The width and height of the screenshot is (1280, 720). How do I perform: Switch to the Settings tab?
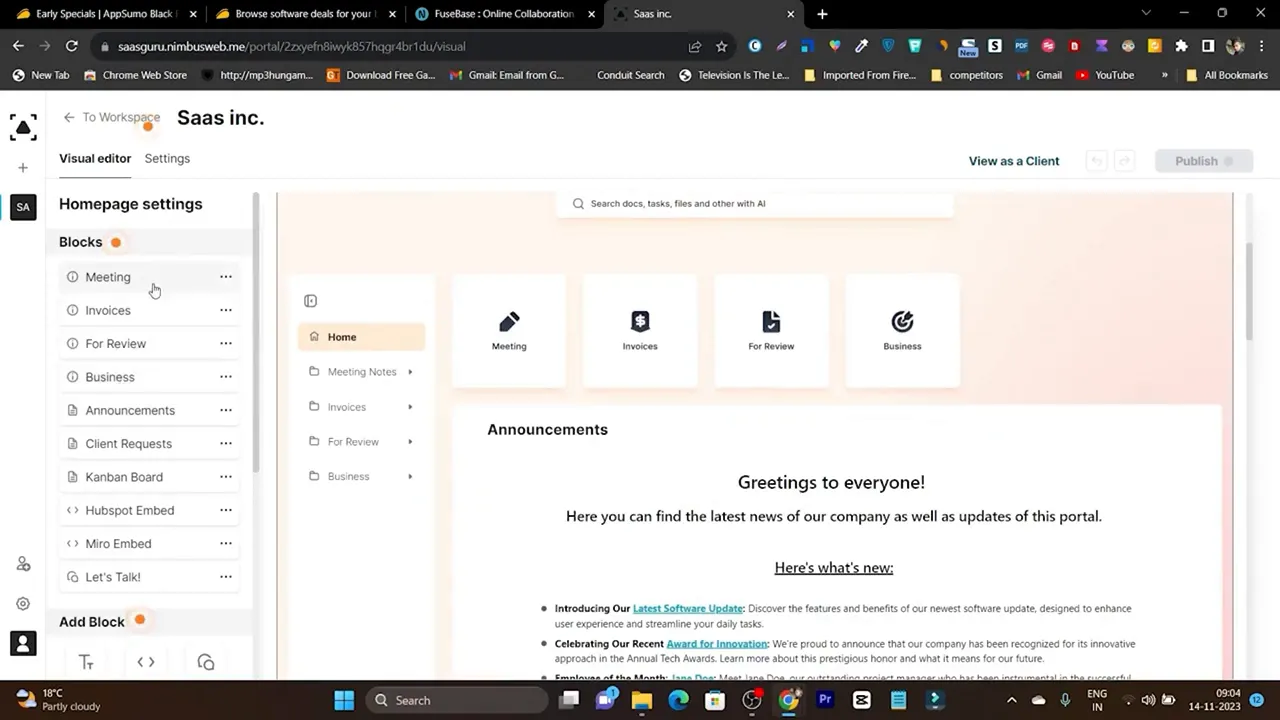[167, 158]
